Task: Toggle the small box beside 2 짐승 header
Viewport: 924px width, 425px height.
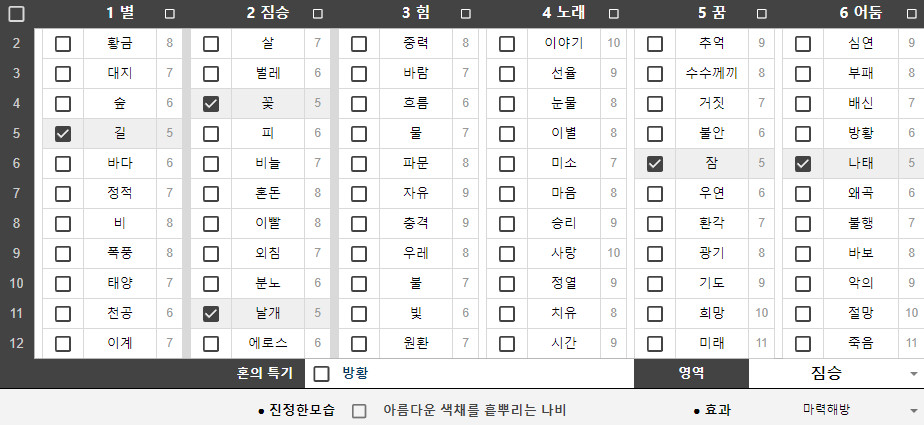Action: [x=317, y=14]
